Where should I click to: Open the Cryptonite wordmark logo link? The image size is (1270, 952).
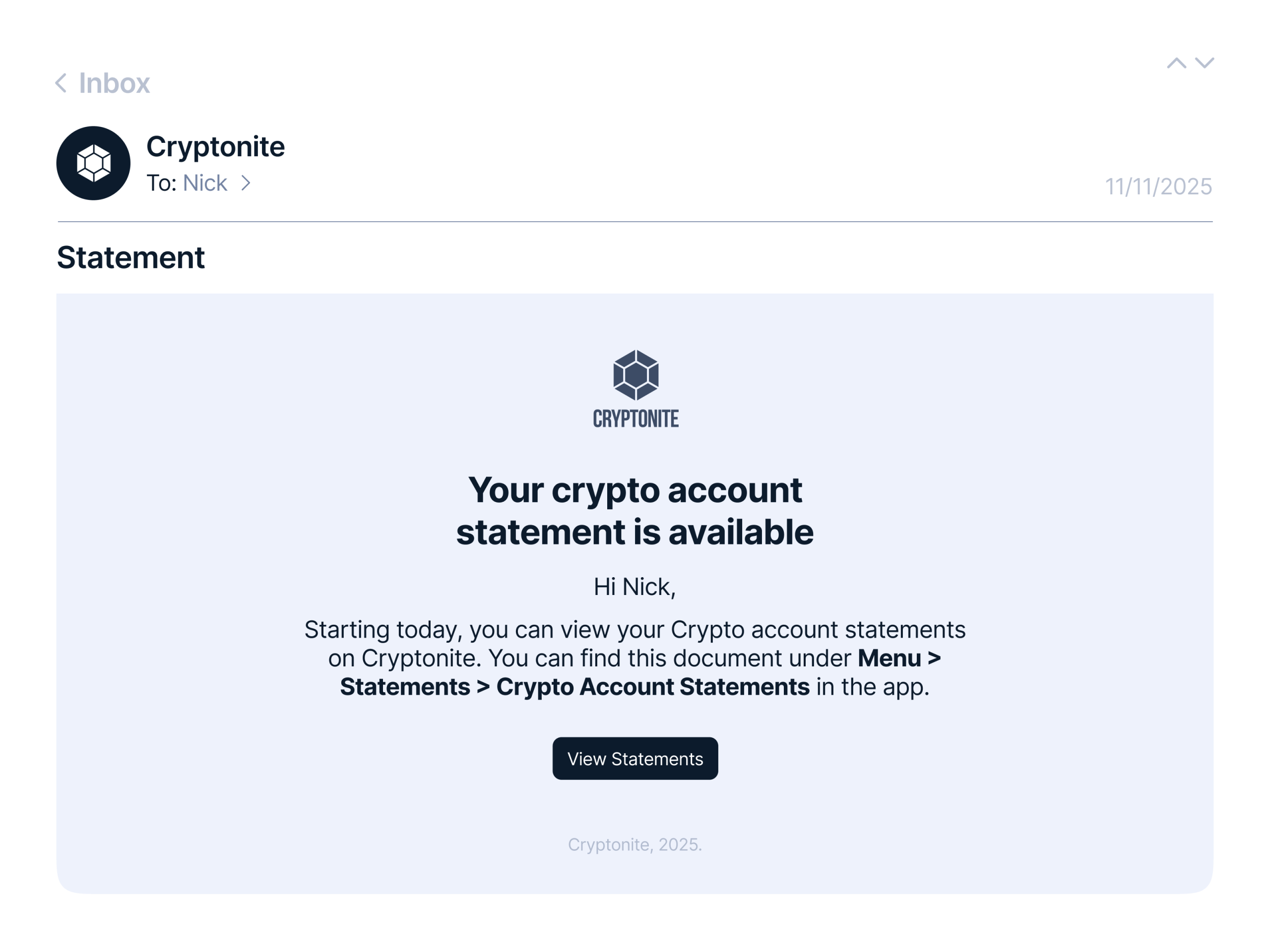635,418
